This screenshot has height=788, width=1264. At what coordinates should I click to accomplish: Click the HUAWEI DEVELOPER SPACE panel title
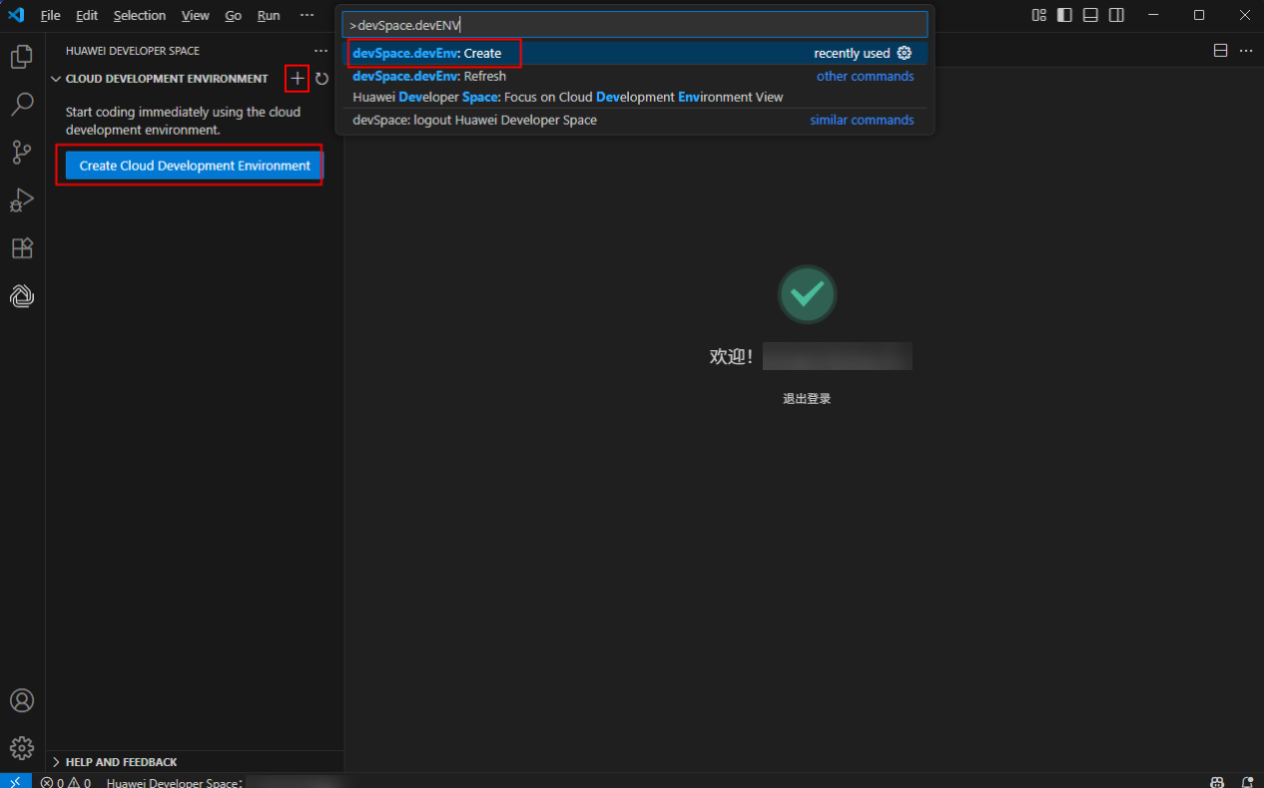click(133, 50)
